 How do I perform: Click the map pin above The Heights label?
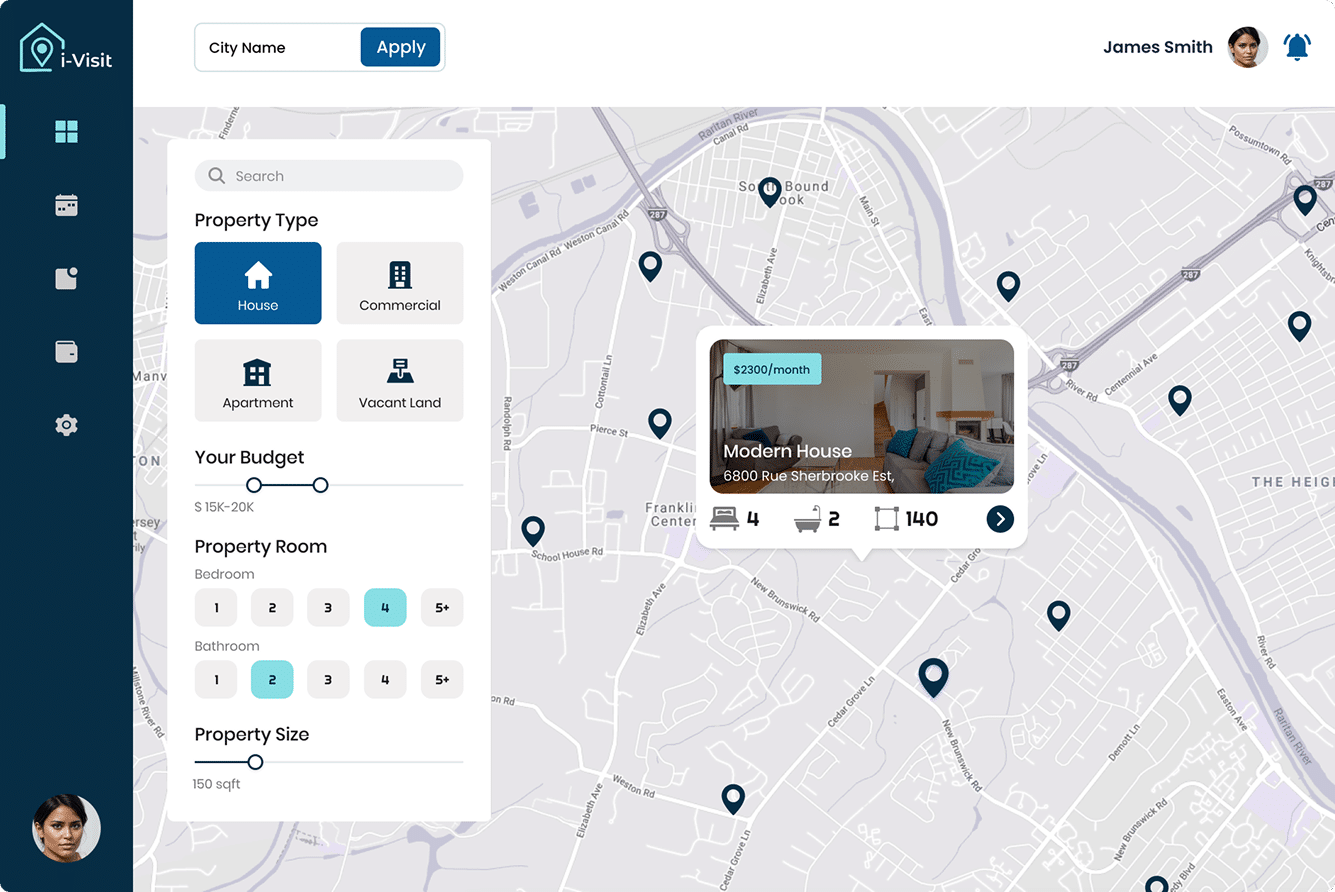(x=1299, y=326)
